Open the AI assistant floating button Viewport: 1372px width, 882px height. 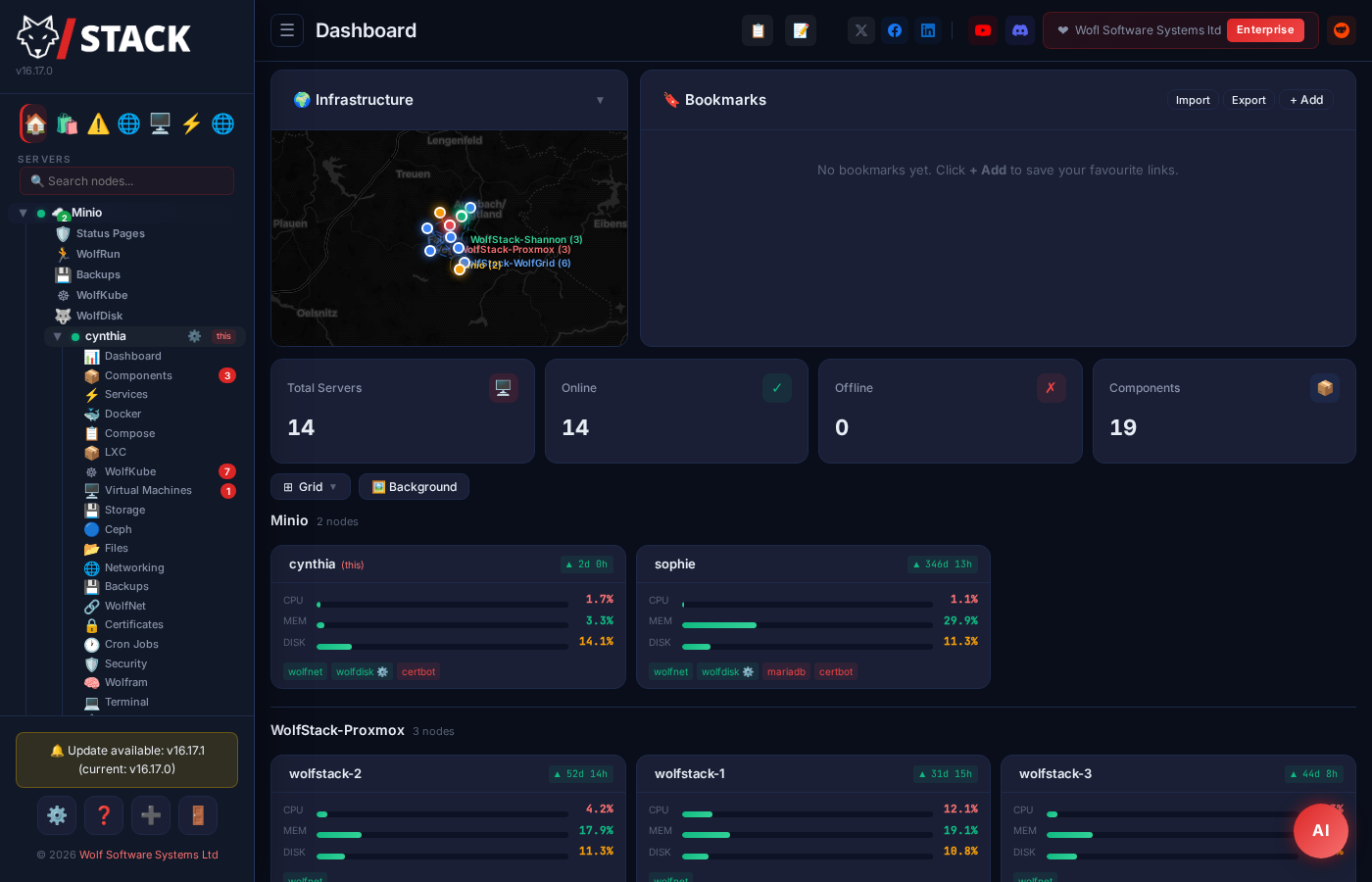[1321, 831]
